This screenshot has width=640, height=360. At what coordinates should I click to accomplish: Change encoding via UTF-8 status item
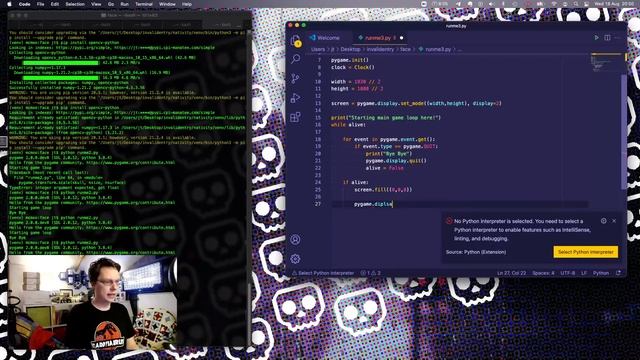tap(568, 273)
